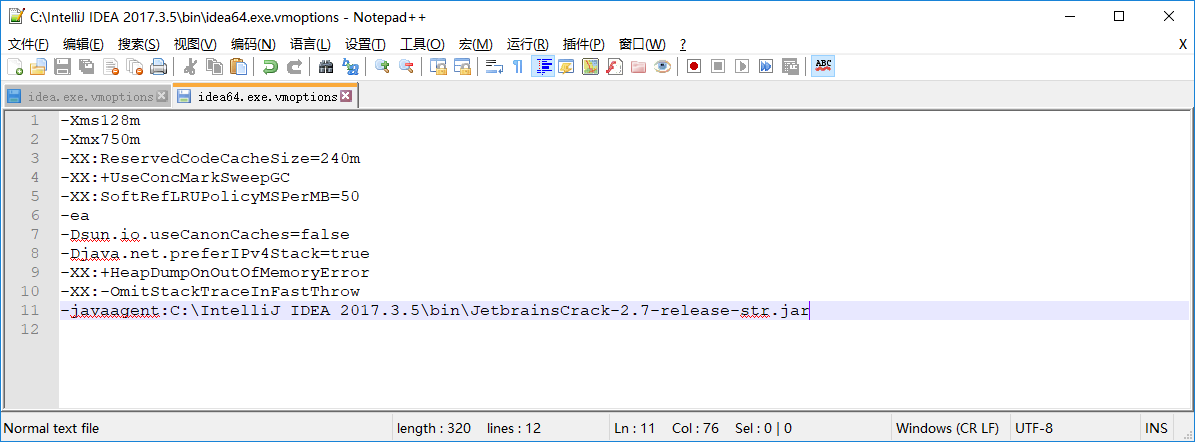Open the 插件(P) menu

584,44
